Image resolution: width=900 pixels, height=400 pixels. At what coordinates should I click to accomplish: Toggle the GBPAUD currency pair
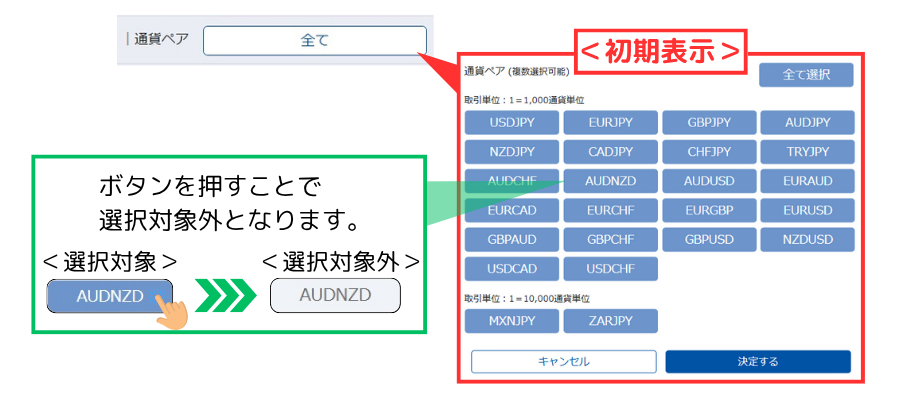pyautogui.click(x=512, y=239)
